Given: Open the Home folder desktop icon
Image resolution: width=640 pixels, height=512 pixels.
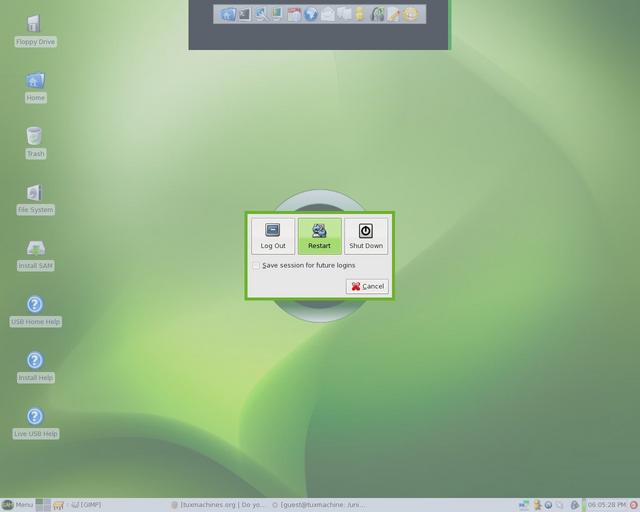Looking at the screenshot, I should [x=36, y=87].
